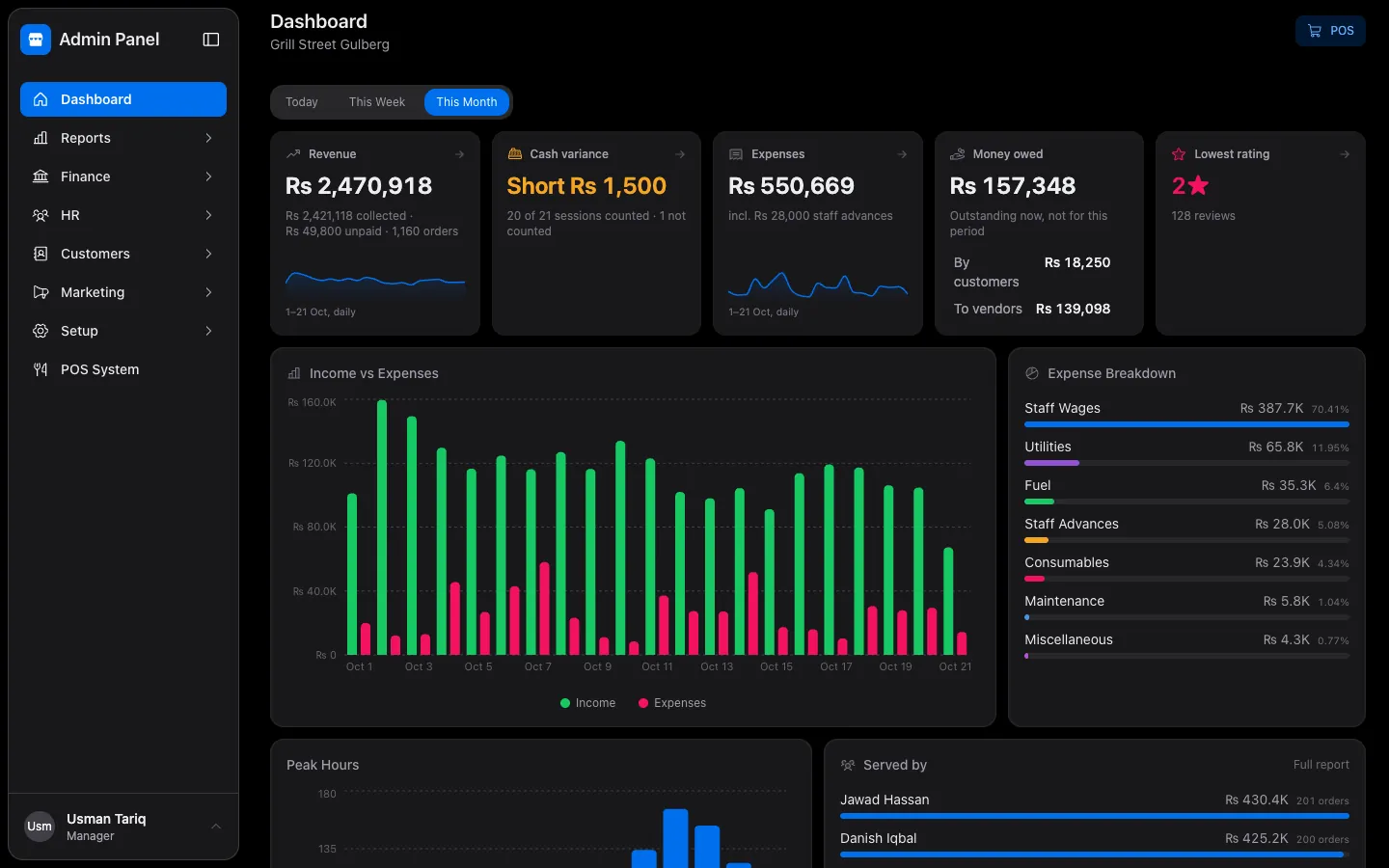The height and width of the screenshot is (868, 1389).
Task: Click the Rs 139,098 To vendors amount
Action: click(1073, 309)
